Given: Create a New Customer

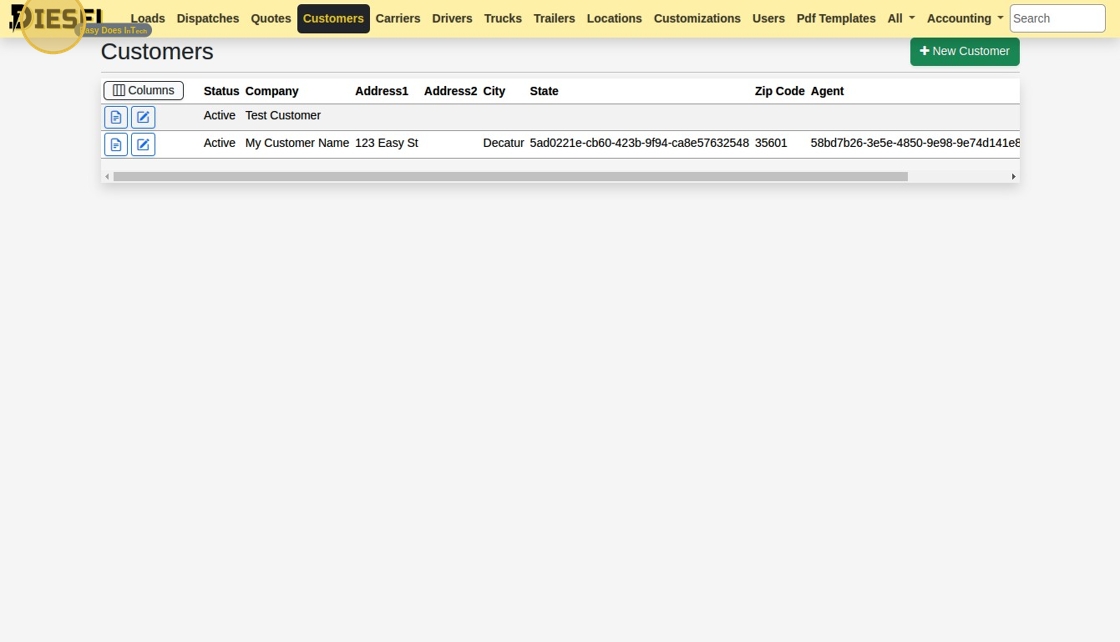Looking at the screenshot, I should 964,51.
